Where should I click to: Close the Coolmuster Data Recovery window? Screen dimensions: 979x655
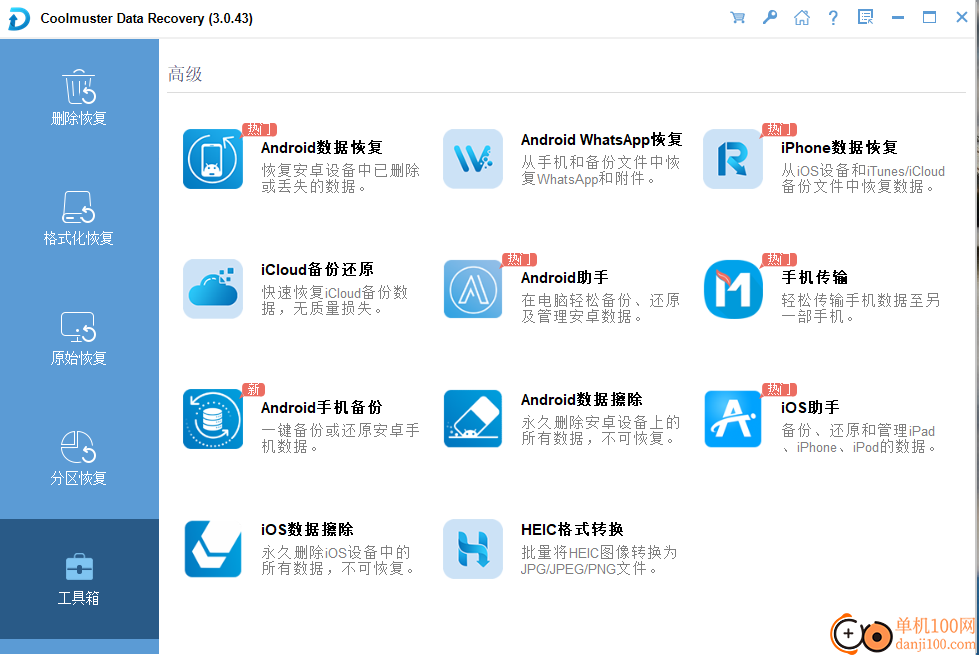pyautogui.click(x=962, y=17)
